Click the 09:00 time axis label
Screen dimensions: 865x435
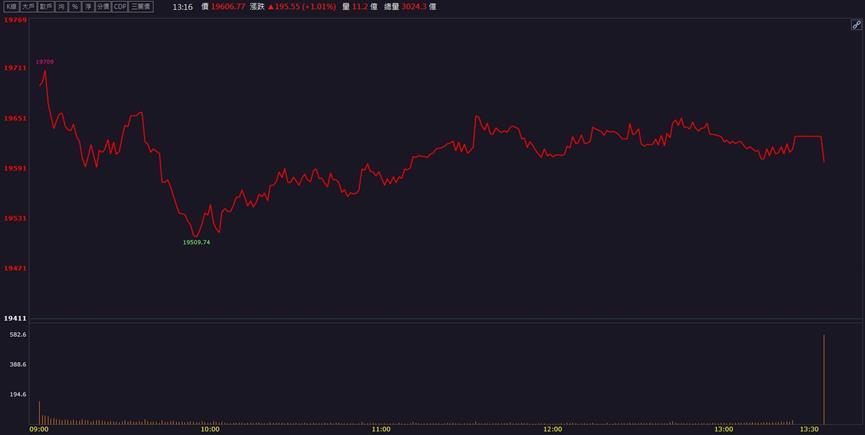tap(39, 429)
